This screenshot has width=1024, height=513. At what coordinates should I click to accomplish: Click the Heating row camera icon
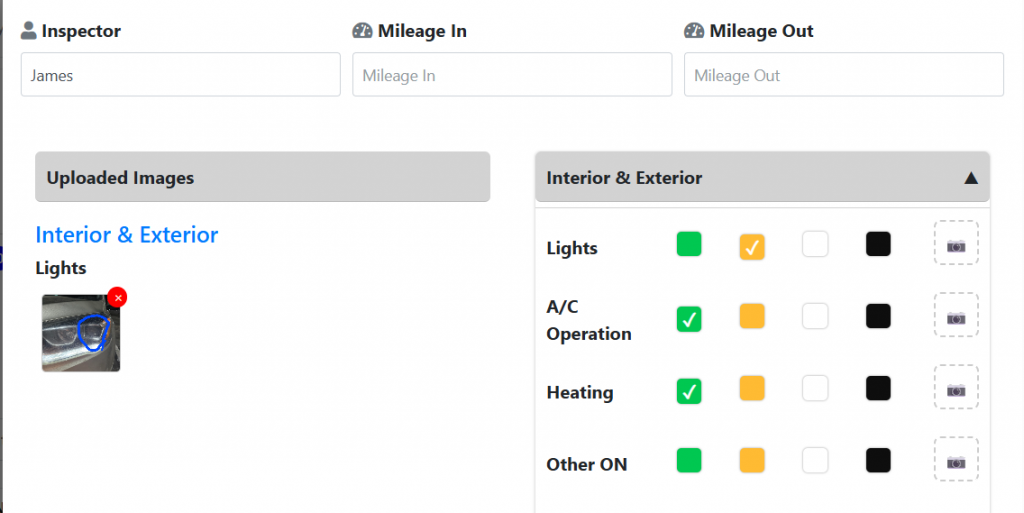pyautogui.click(x=956, y=388)
